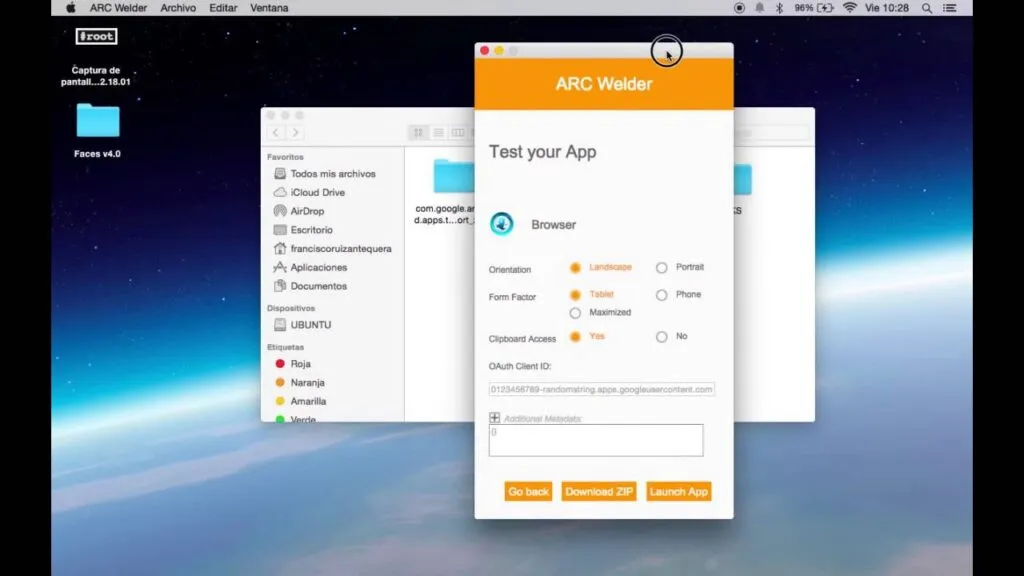Switch Finder to list view
The width and height of the screenshot is (1024, 576).
click(438, 133)
